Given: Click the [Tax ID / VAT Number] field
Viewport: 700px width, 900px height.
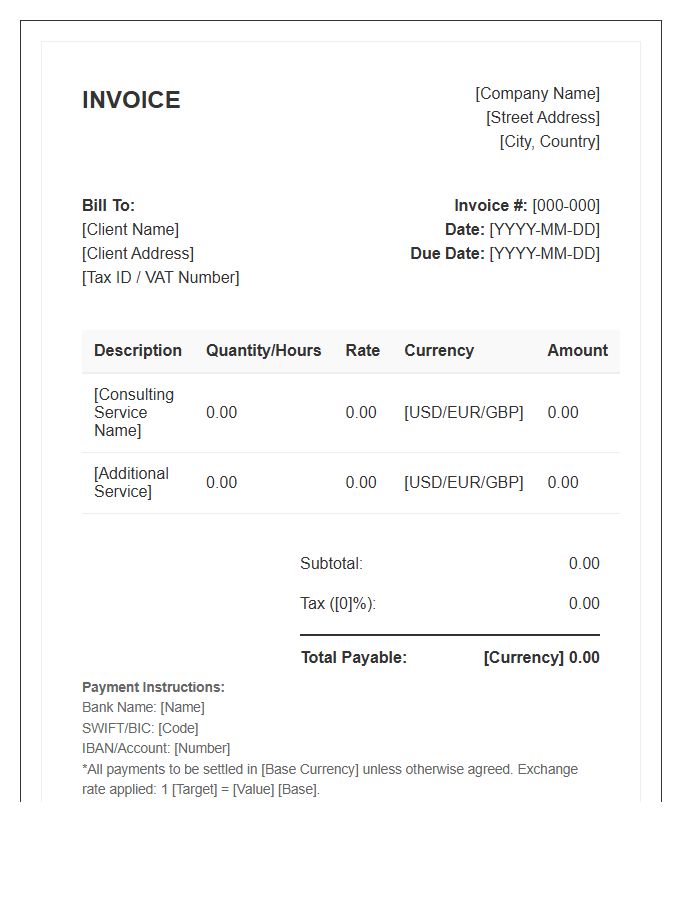Looking at the screenshot, I should [161, 278].
